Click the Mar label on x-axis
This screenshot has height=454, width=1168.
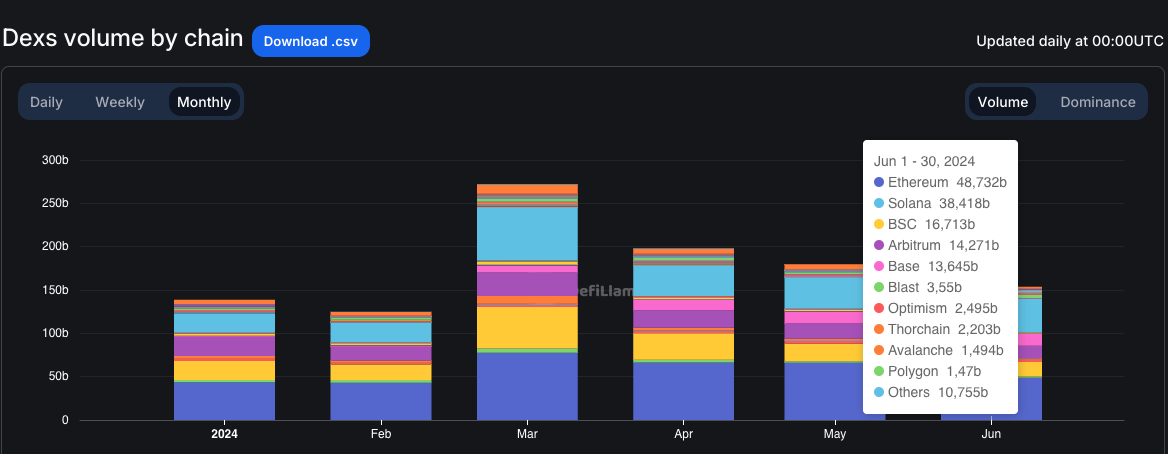coord(527,434)
